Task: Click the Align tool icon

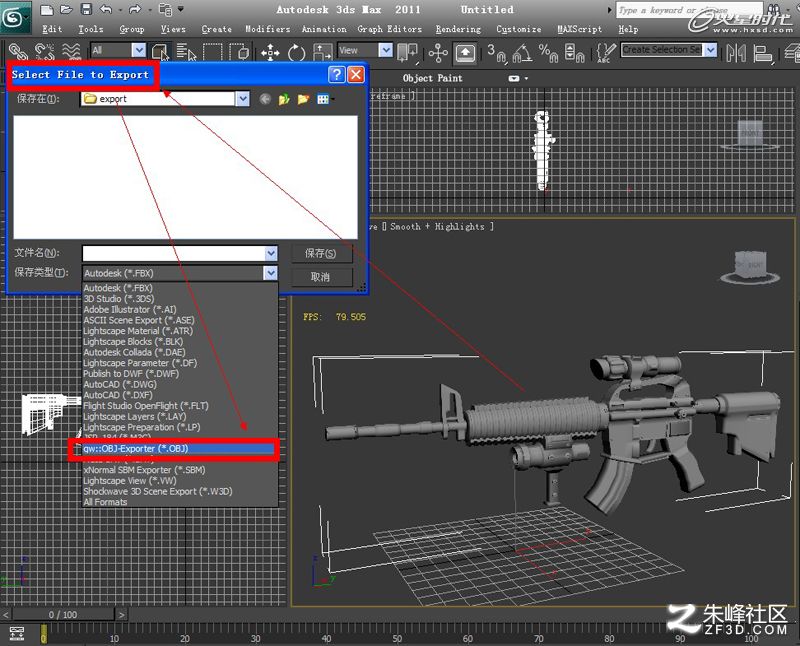Action: (763, 53)
